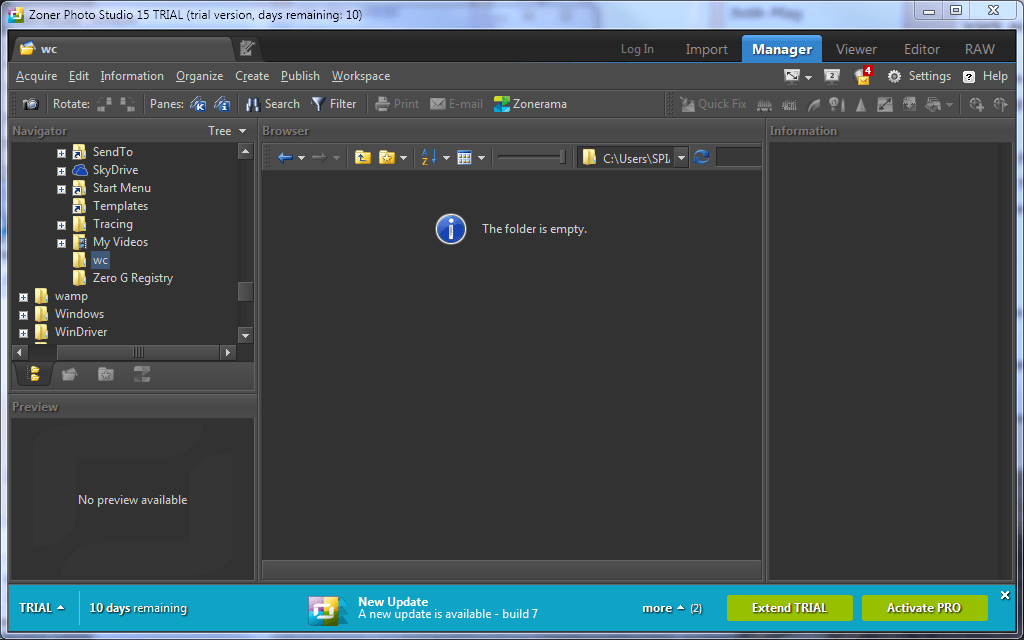Switch Navigator to Favorites star tab
1024x640 pixels.
(x=106, y=374)
